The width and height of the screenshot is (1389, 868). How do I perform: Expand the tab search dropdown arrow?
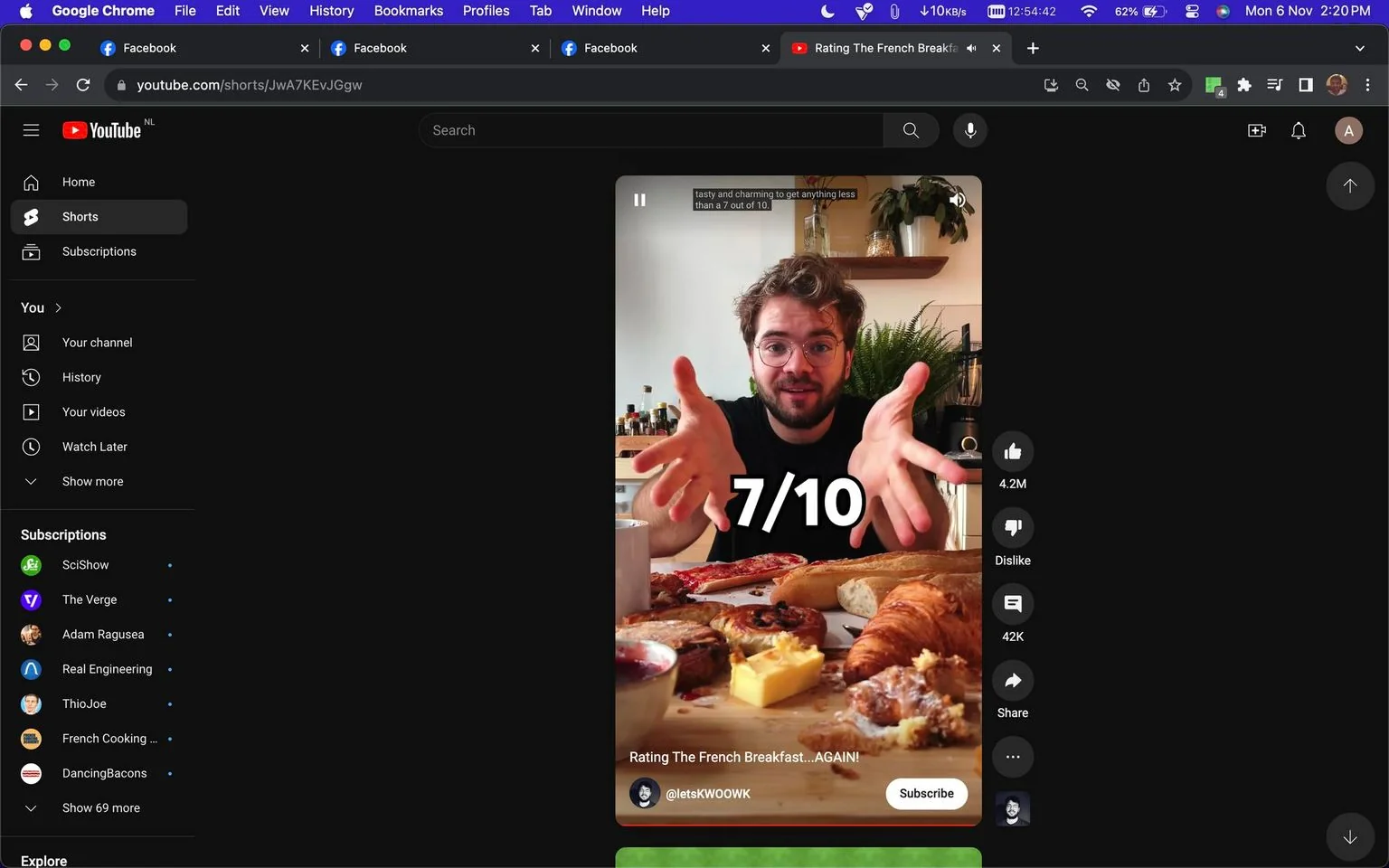(x=1359, y=48)
